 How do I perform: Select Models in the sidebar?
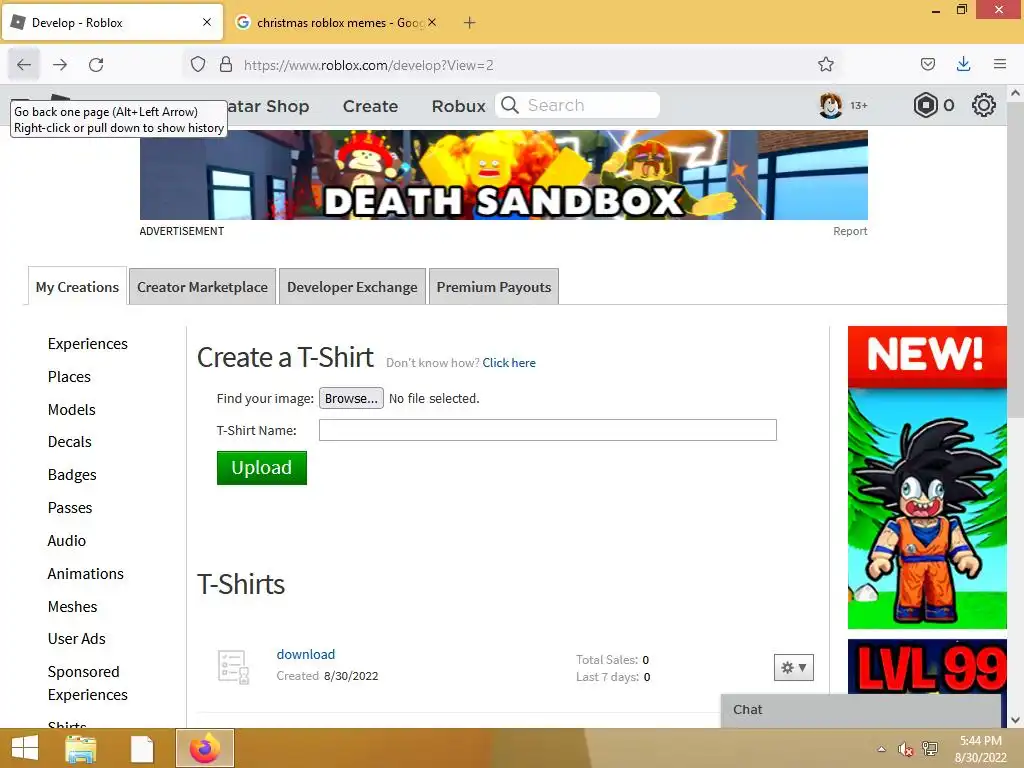tap(72, 409)
